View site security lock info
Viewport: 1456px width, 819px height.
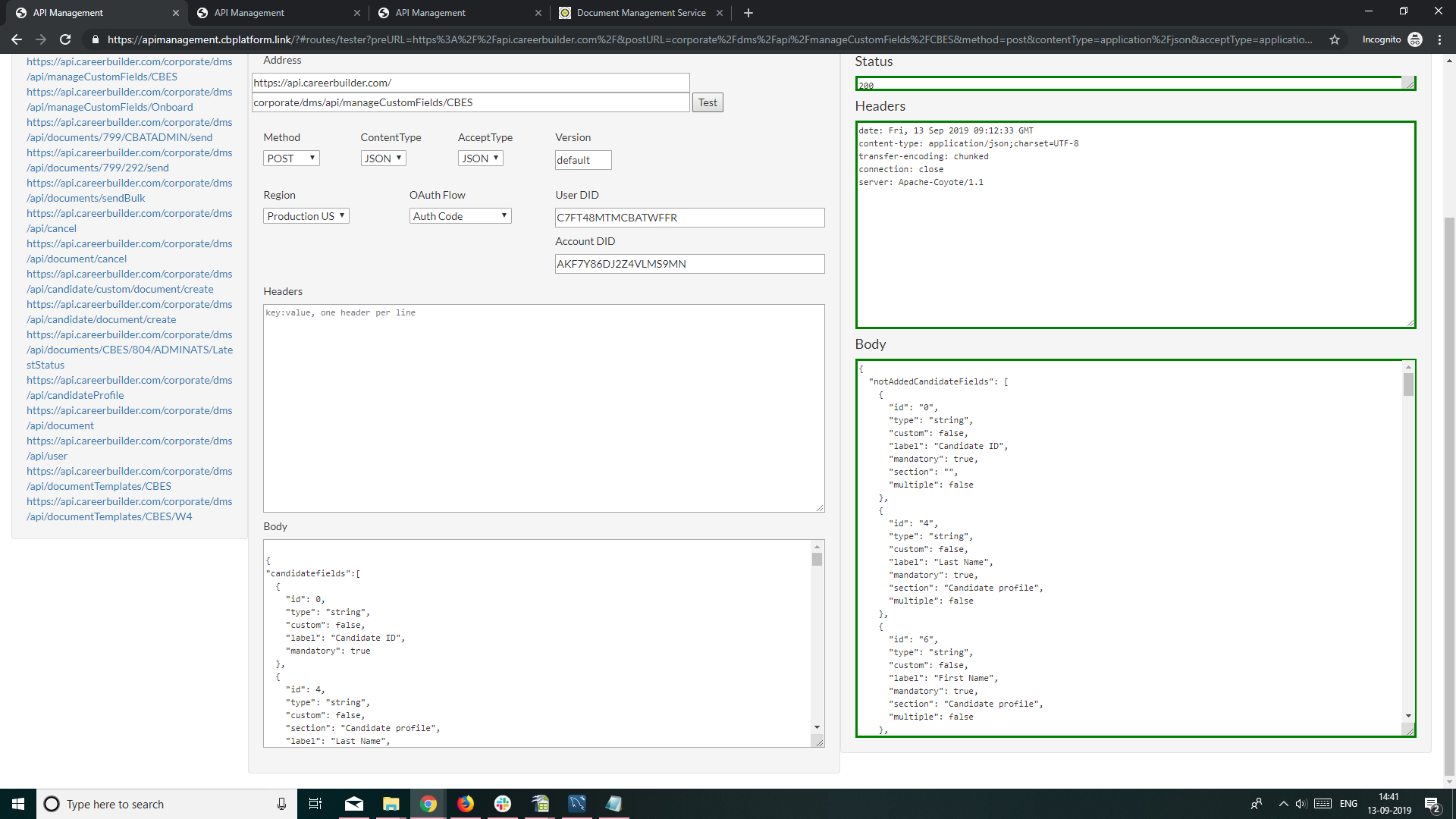pos(95,39)
